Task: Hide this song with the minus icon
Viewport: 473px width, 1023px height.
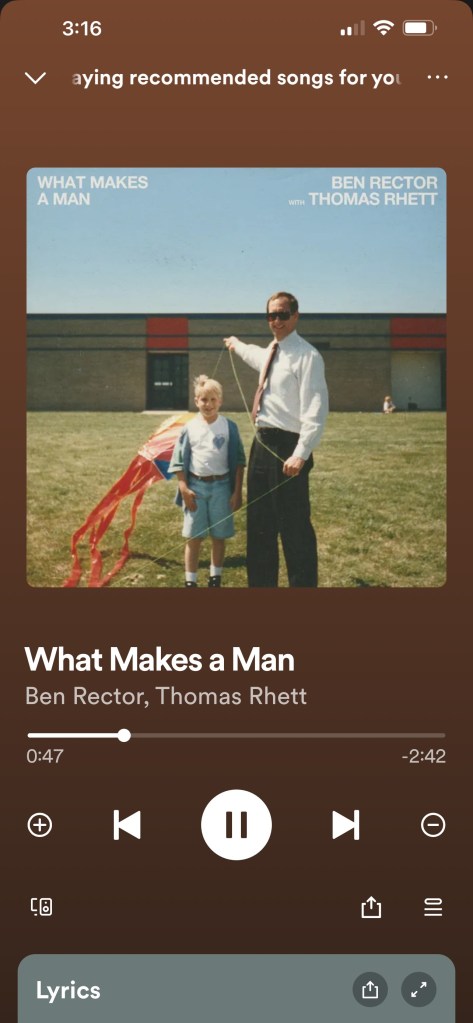Action: (433, 825)
